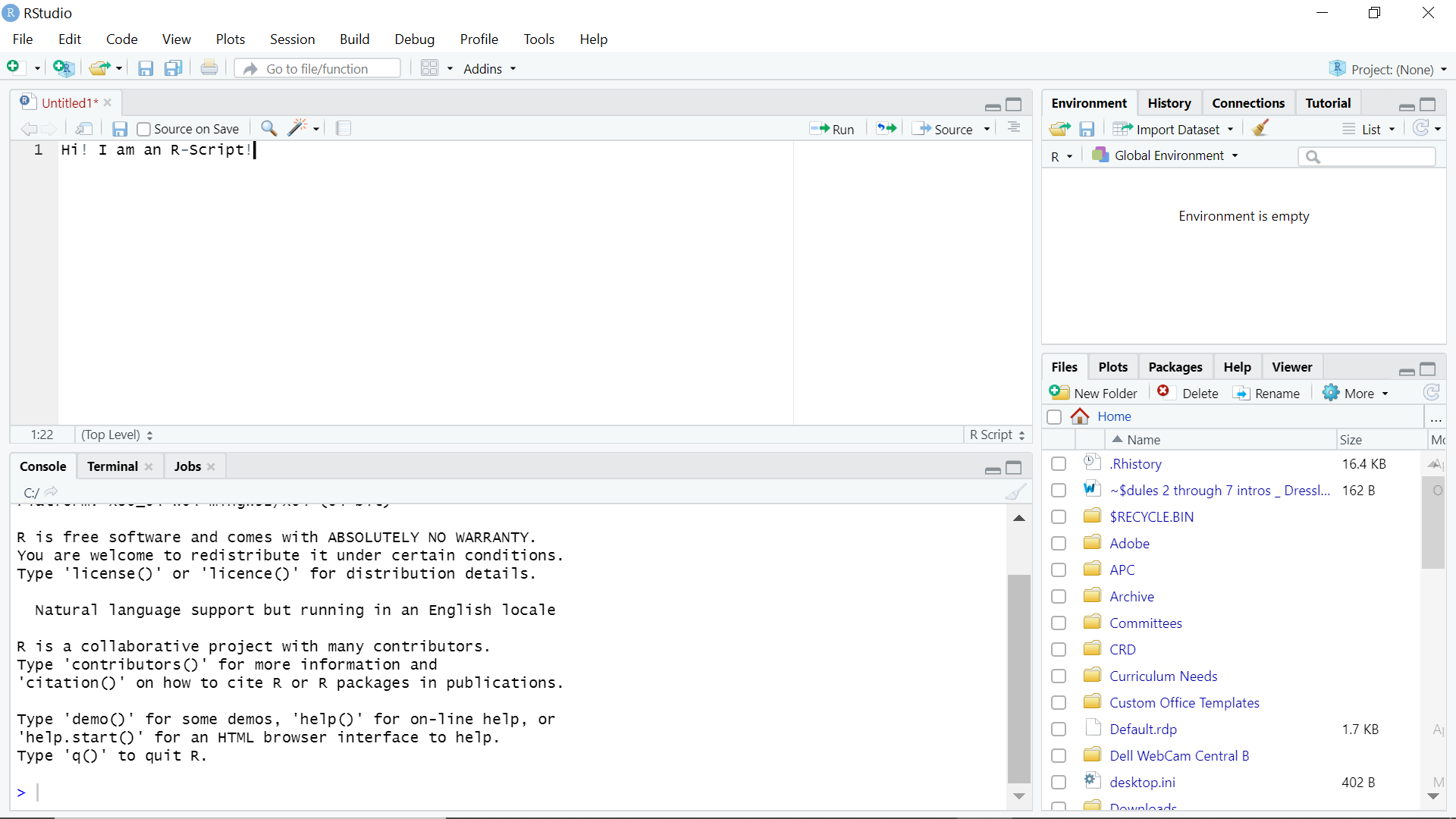Click the Save icon in editor toolbar
This screenshot has width=1456, height=819.
(x=119, y=128)
